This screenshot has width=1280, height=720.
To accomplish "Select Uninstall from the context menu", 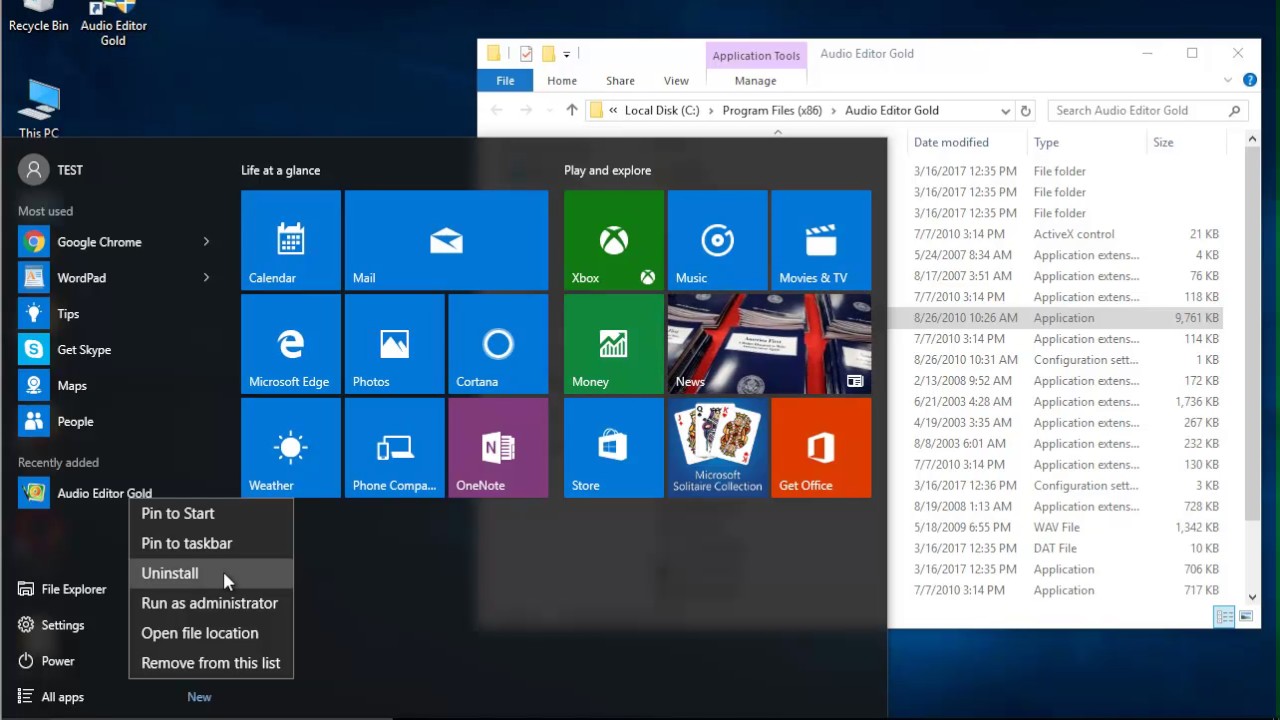I will coord(211,573).
